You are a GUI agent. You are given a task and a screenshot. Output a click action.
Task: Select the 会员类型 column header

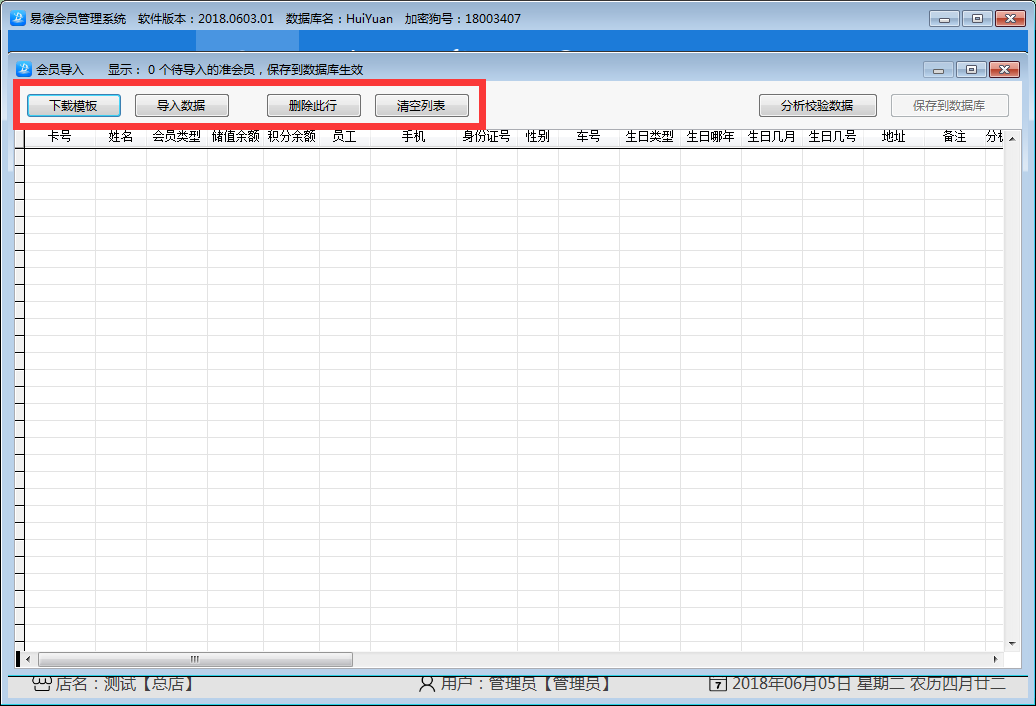point(176,137)
